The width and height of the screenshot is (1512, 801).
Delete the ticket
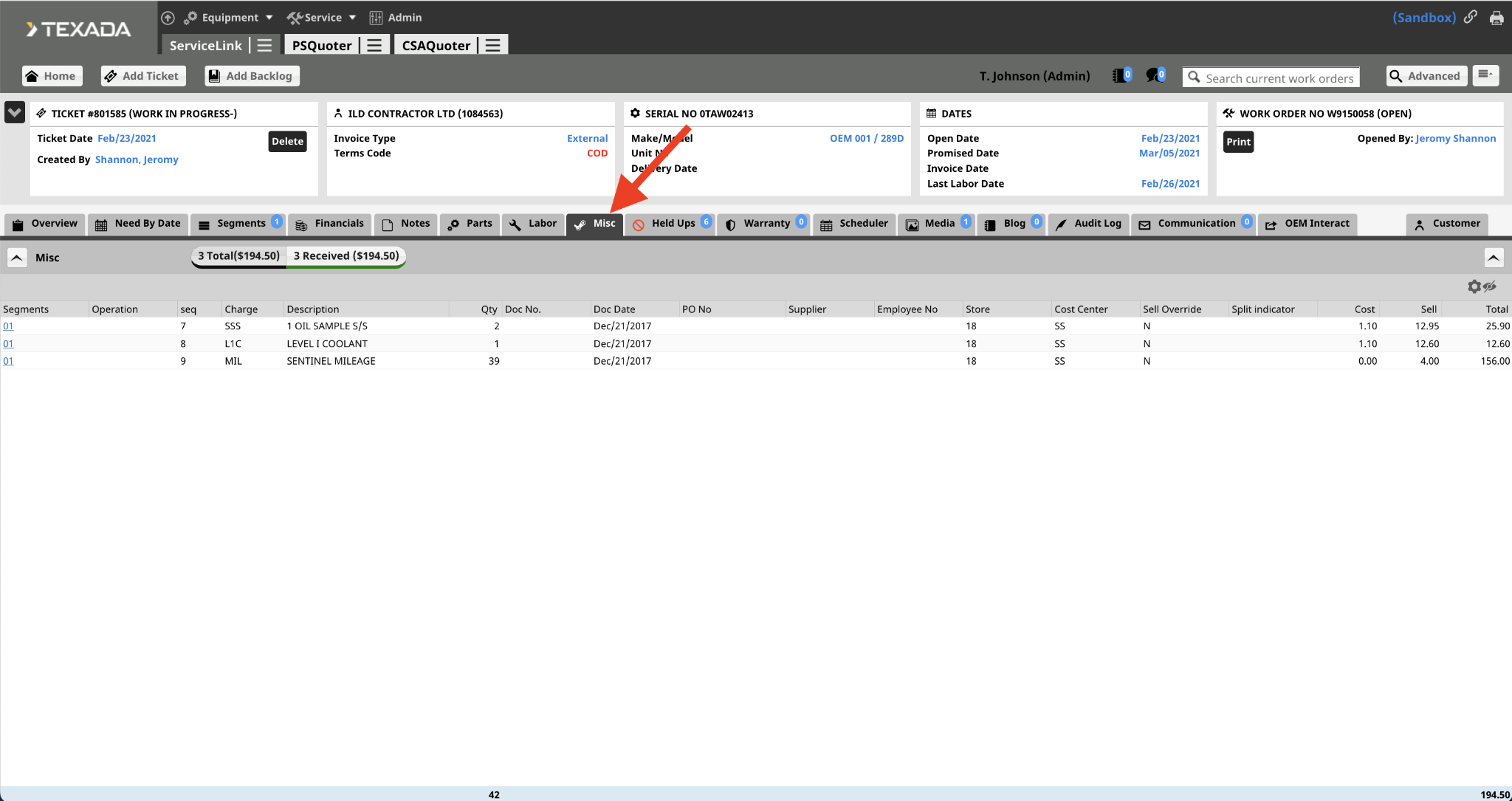click(287, 142)
